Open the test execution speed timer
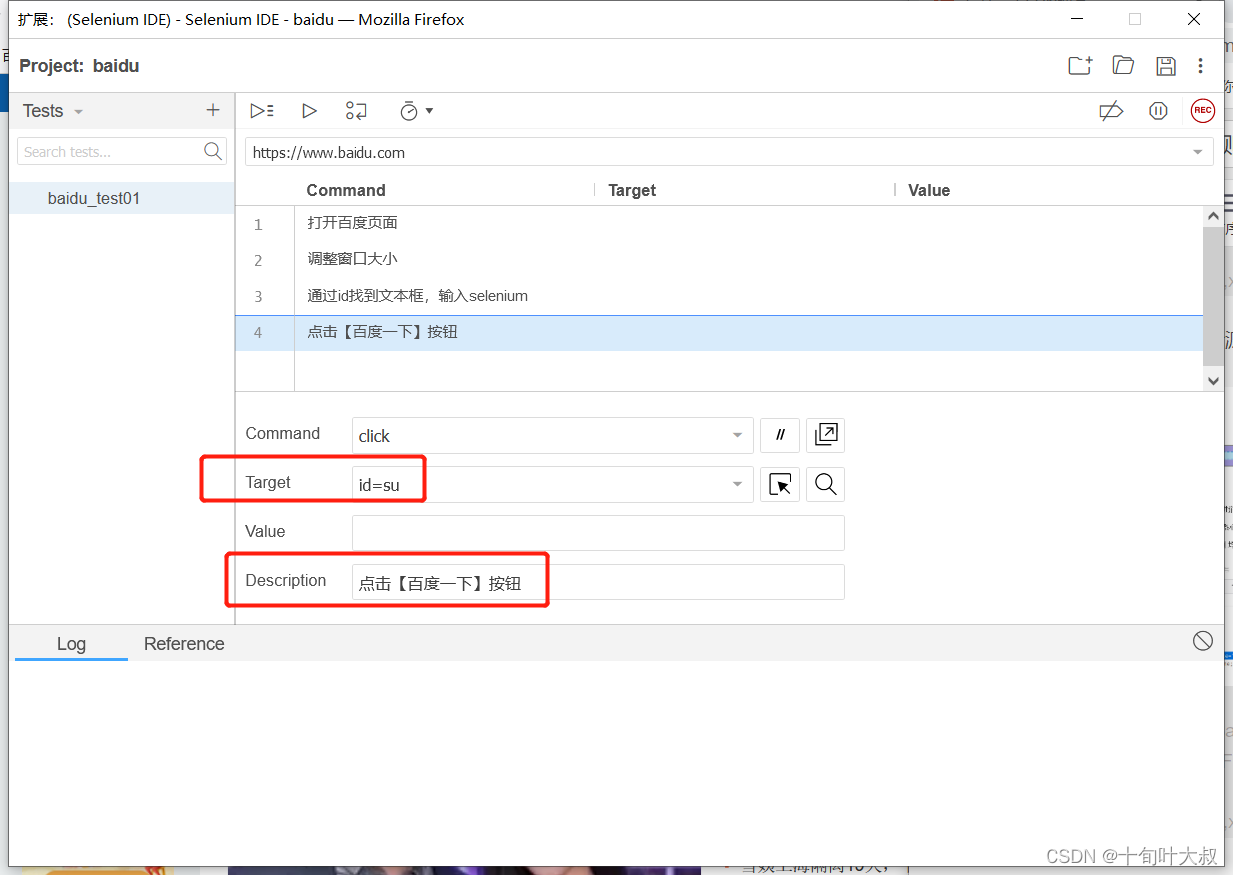The width and height of the screenshot is (1233, 875). [416, 111]
